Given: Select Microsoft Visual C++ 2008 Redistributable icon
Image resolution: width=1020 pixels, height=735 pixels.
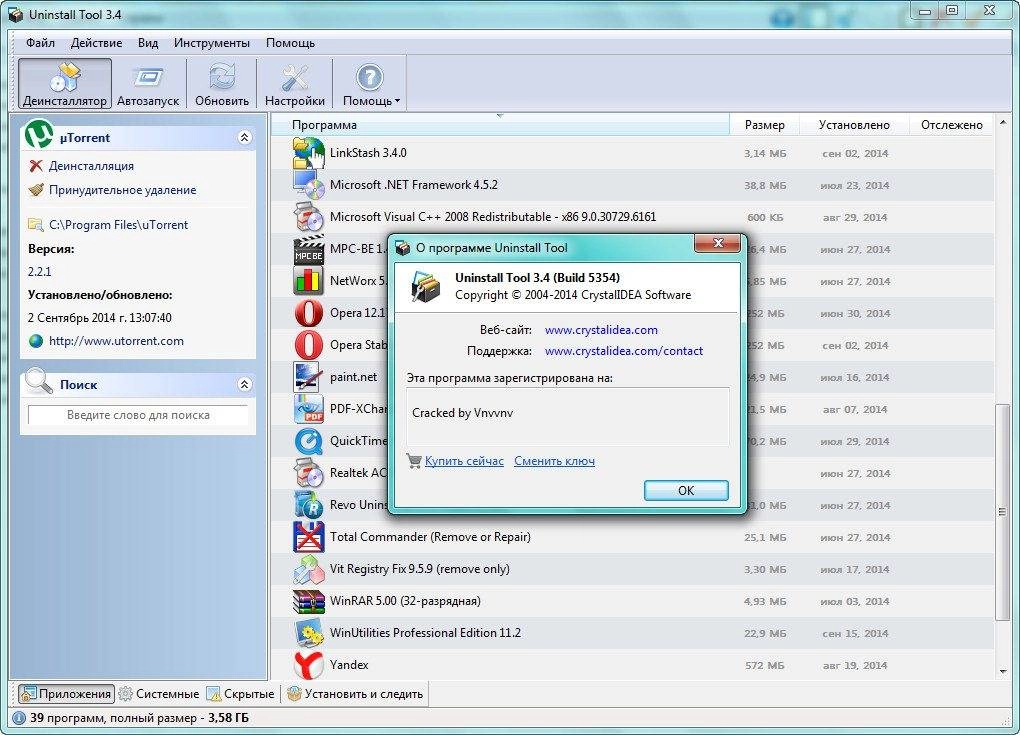Looking at the screenshot, I should 308,217.
